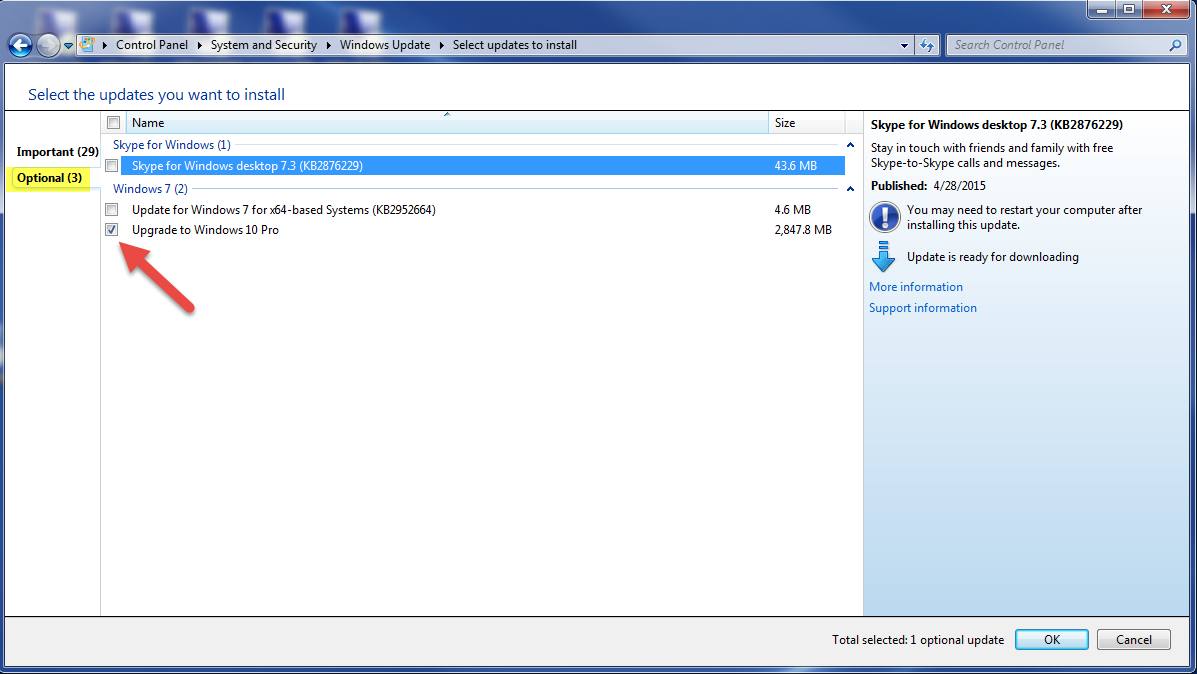Collapse the Windows 7 (2) group
Screen dimensions: 1197x674
point(850,189)
